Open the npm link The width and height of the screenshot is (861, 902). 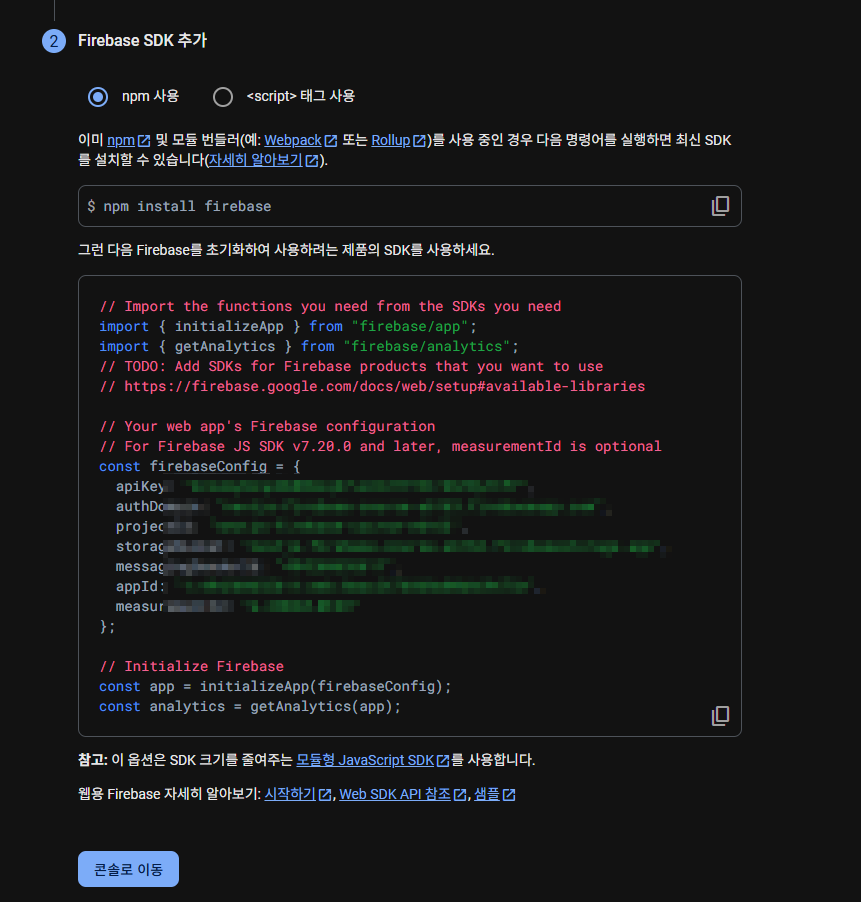click(121, 140)
